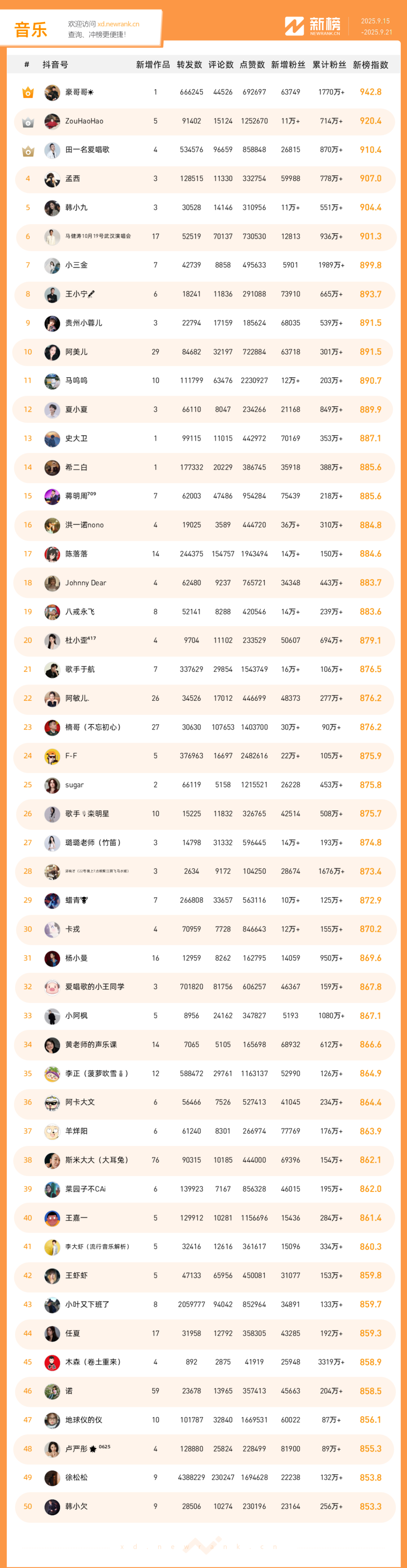Click the 新榜指数 column header
Image resolution: width=407 pixels, height=1568 pixels.
click(x=370, y=65)
